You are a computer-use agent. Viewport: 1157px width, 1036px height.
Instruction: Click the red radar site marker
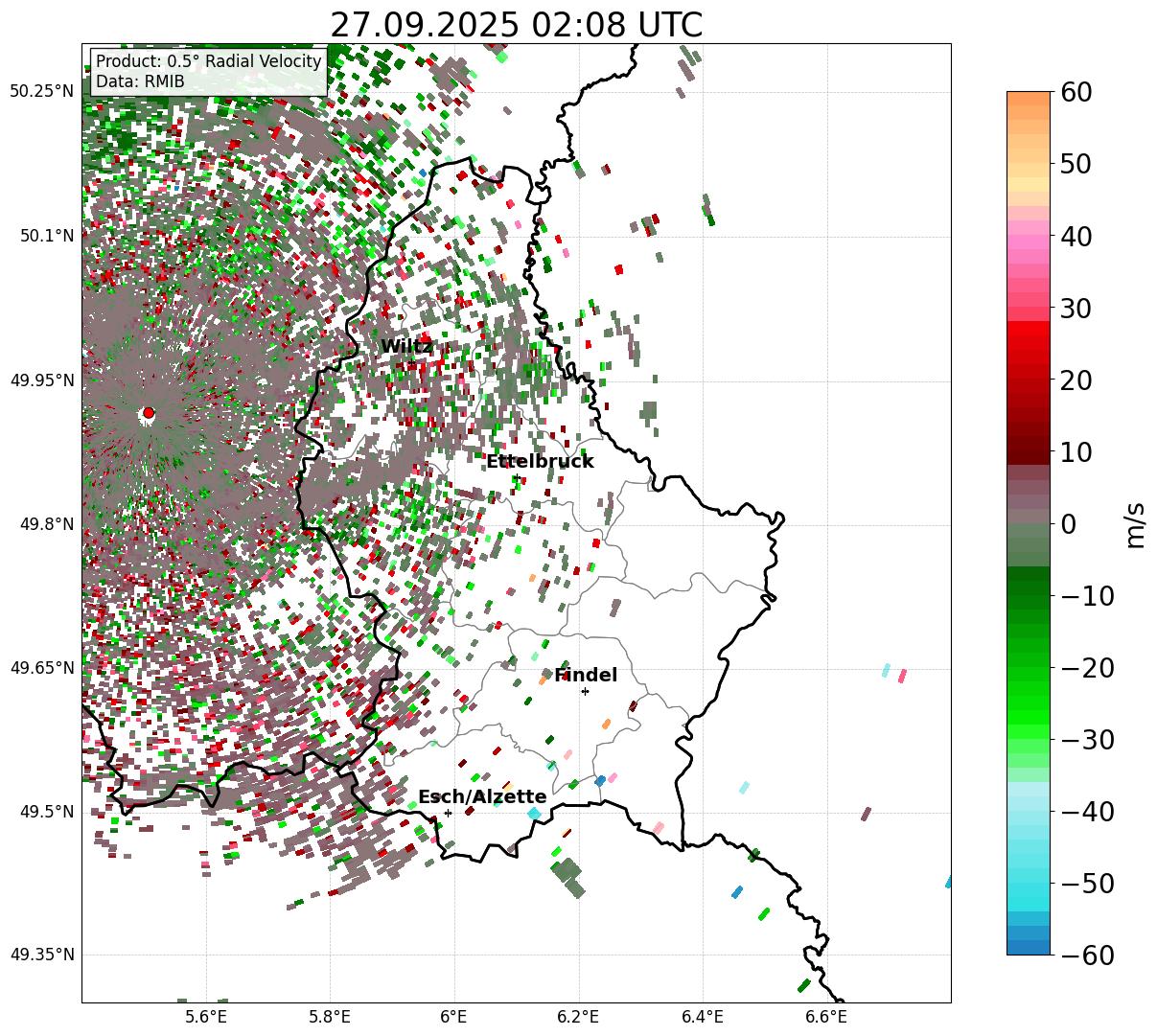point(148,413)
